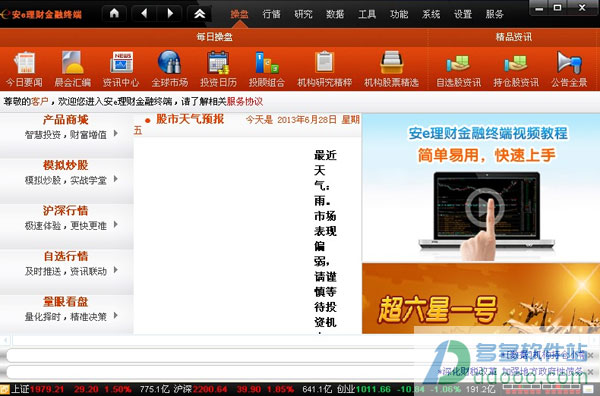Open the 资讯中心 NEWS icon
Image resolution: width=600 pixels, height=396 pixels.
121,62
